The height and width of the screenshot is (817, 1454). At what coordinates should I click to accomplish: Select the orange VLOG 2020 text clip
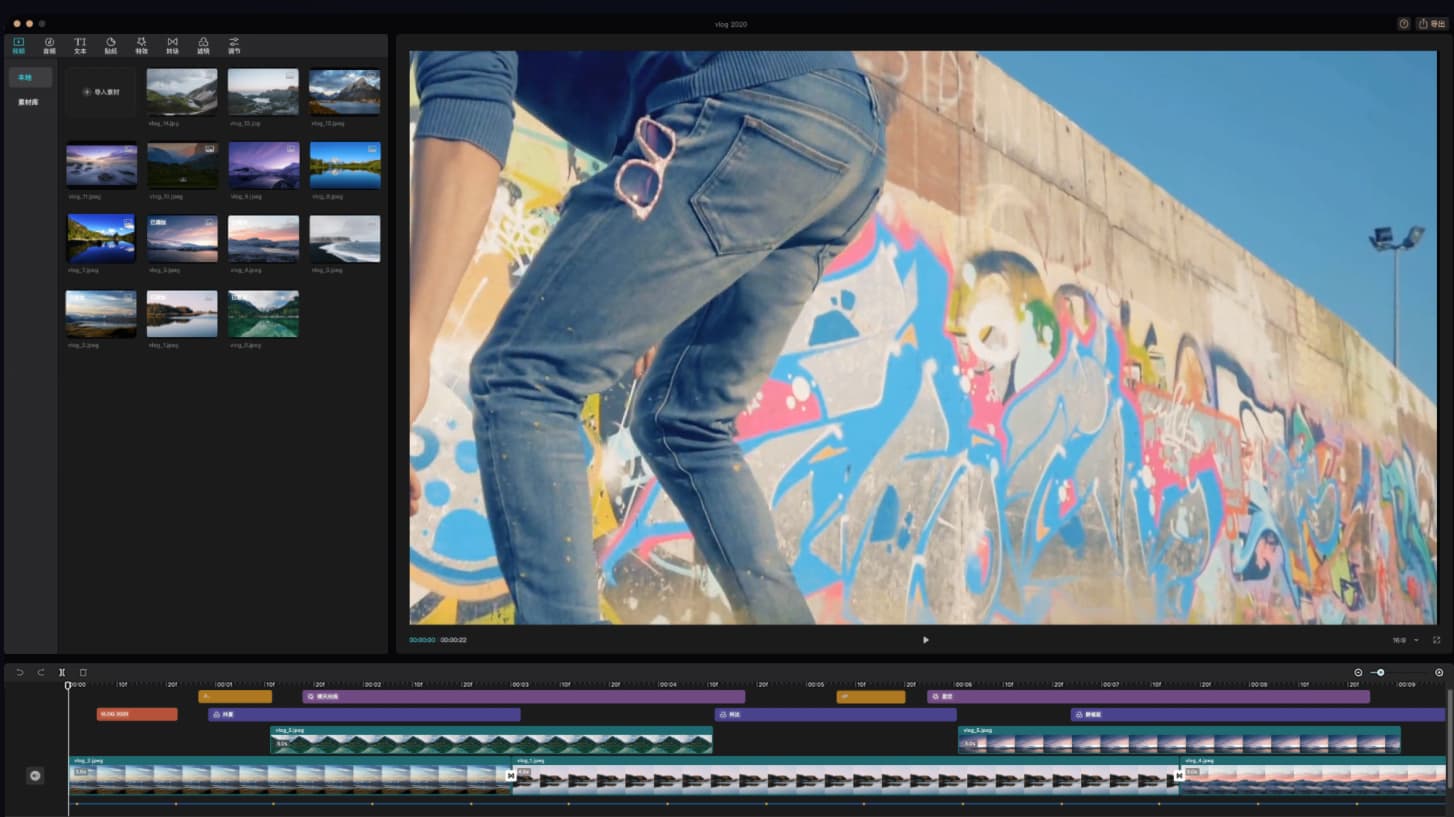click(137, 714)
